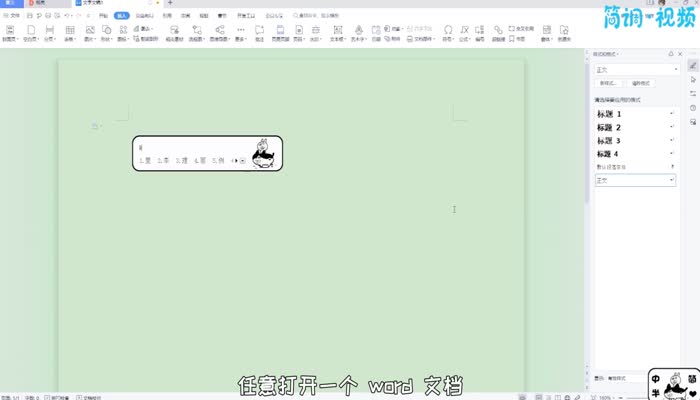
Task: Switch to the 开始 (Home) tab
Action: 103,16
